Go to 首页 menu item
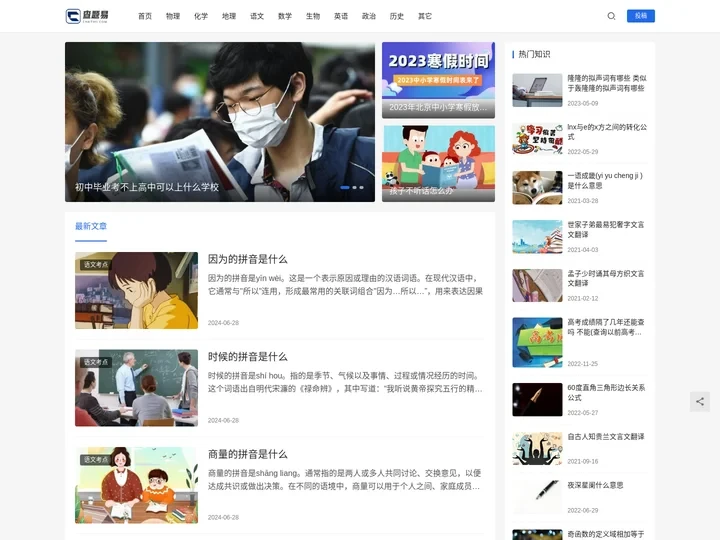 (x=145, y=16)
